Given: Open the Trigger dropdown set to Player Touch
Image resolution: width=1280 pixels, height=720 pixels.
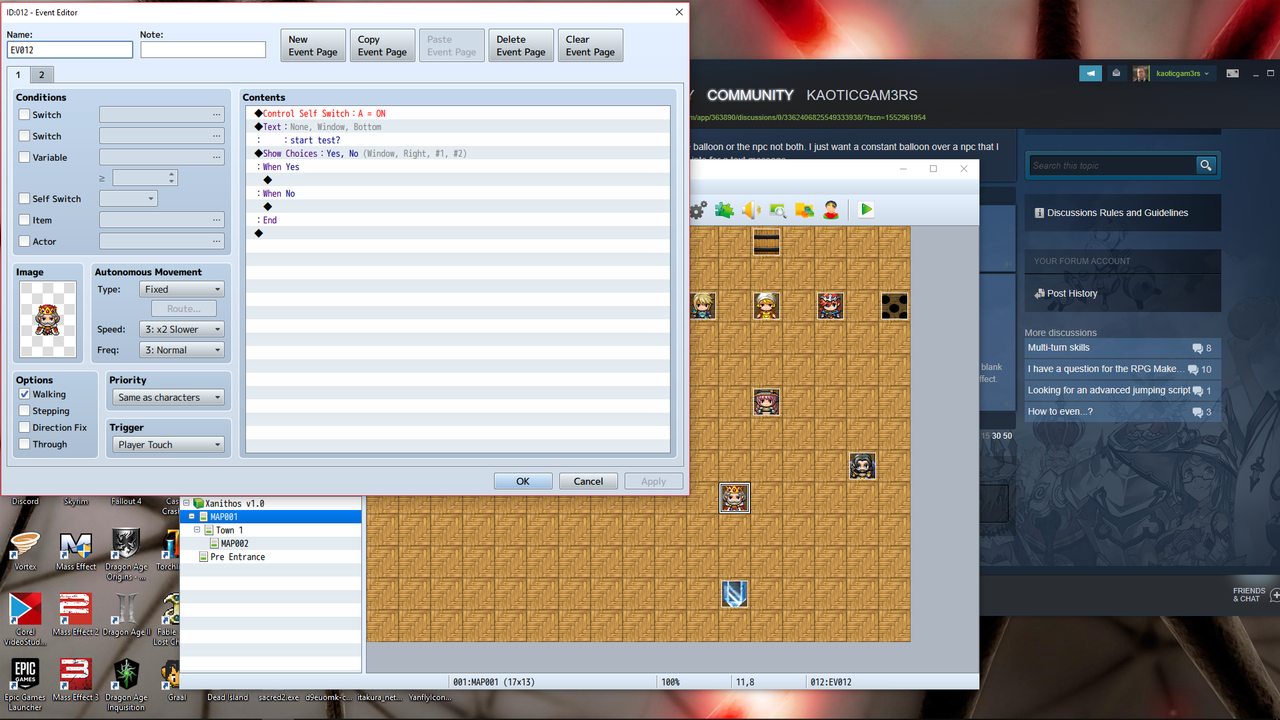Looking at the screenshot, I should point(167,444).
